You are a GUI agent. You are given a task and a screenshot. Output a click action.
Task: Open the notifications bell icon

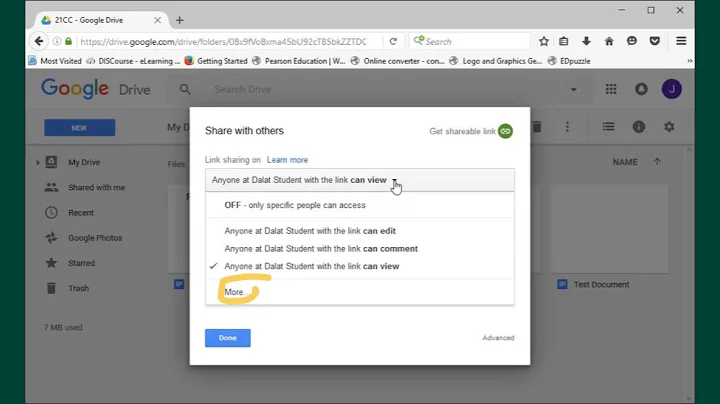coord(641,89)
